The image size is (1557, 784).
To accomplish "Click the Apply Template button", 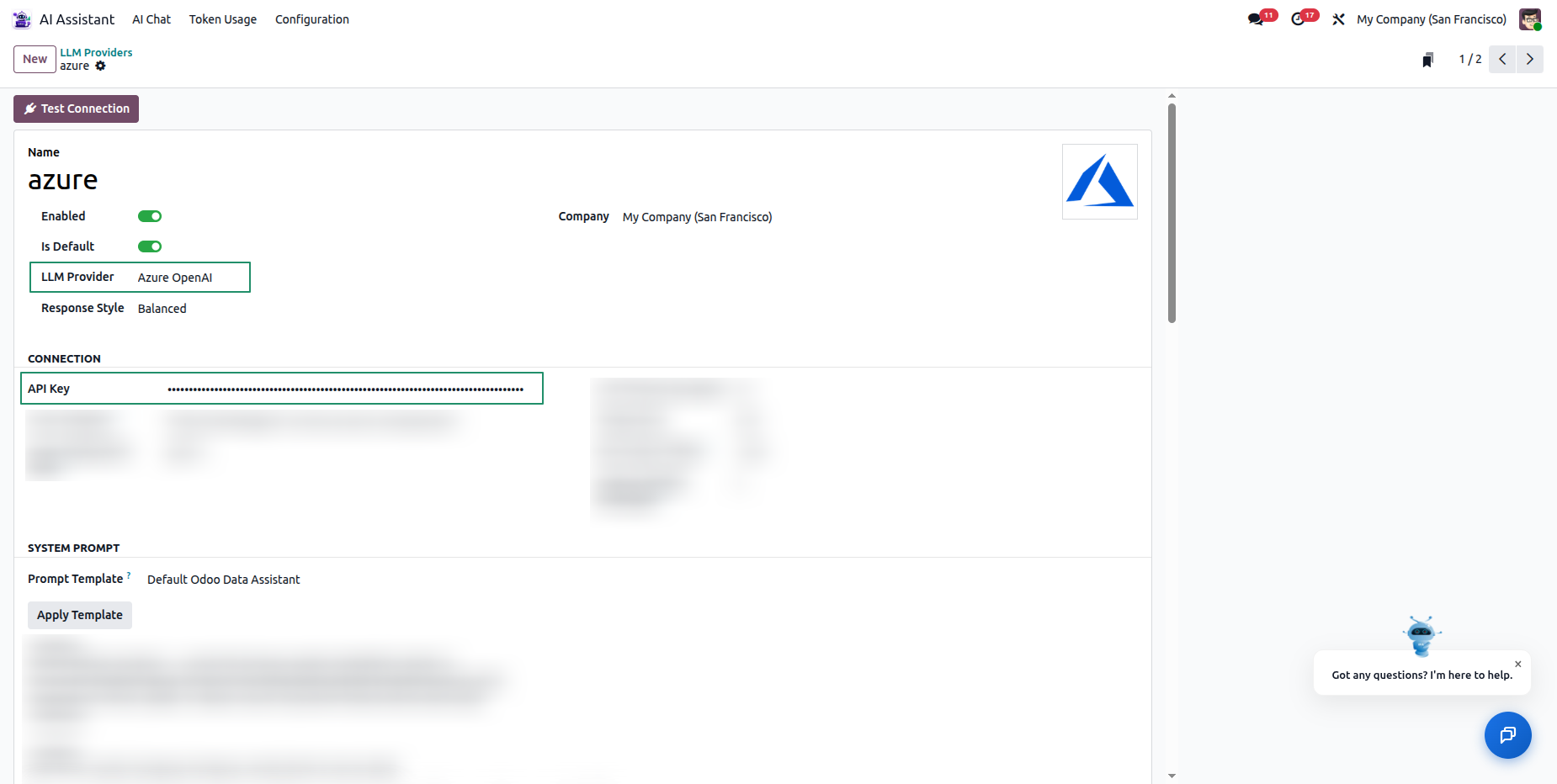I will pyautogui.click(x=80, y=615).
